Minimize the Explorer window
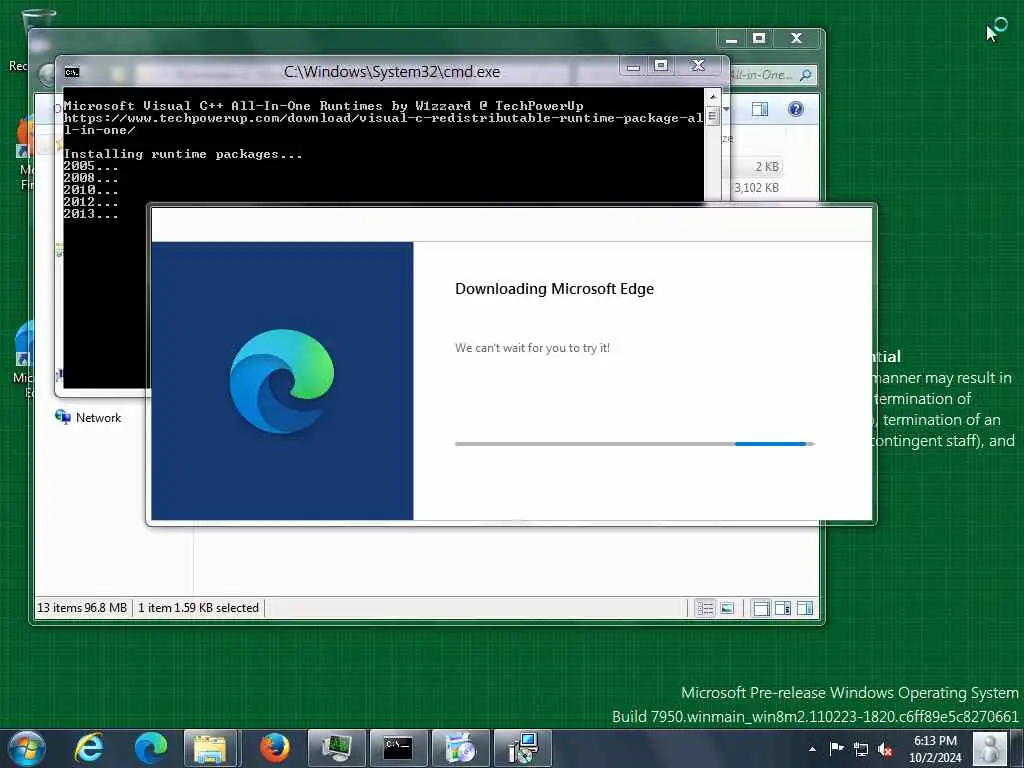Viewport: 1024px width, 768px height. [x=731, y=39]
